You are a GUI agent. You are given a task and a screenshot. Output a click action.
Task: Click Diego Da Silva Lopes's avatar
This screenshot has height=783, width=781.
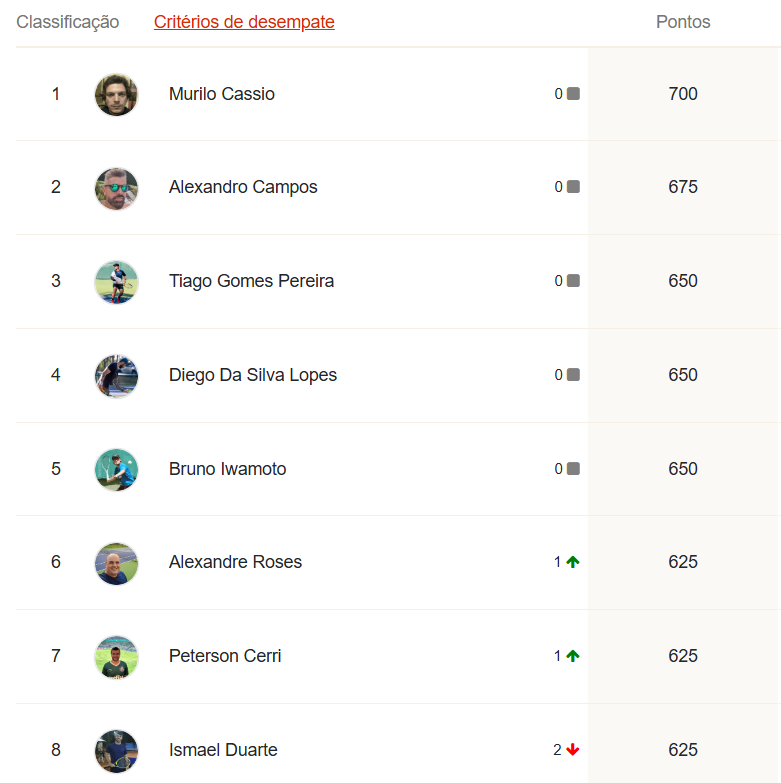pos(116,376)
